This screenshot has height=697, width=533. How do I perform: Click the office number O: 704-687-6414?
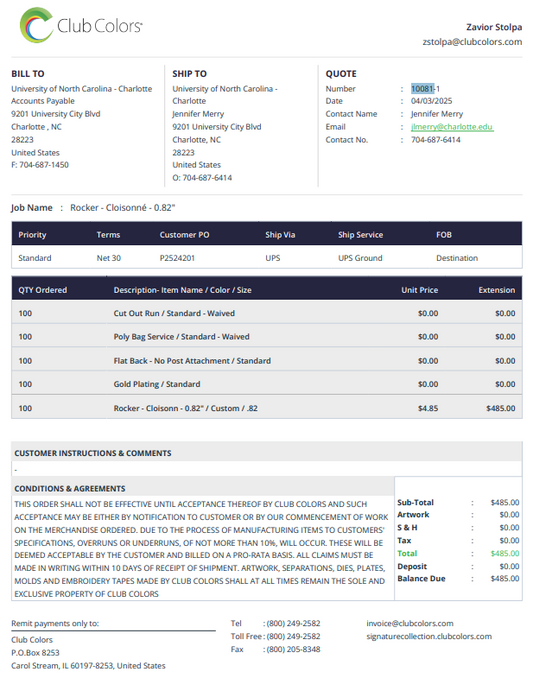(202, 178)
